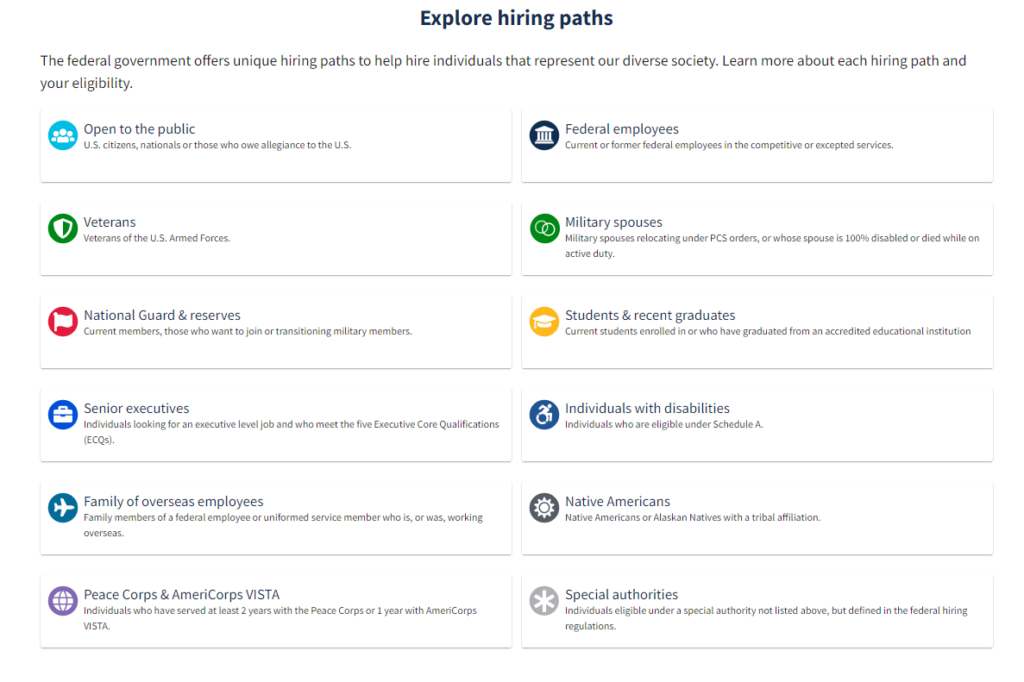
Task: Select the Federal employees bank building icon
Action: [x=543, y=134]
